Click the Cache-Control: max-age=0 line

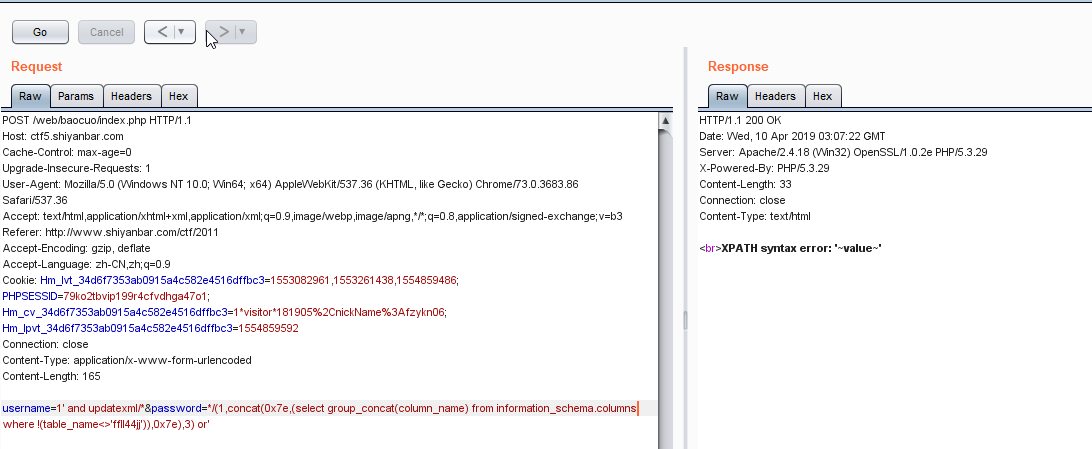67,152
